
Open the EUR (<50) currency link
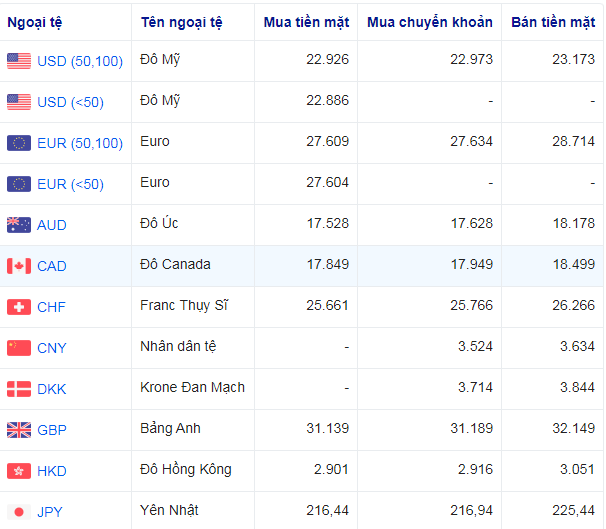click(70, 184)
